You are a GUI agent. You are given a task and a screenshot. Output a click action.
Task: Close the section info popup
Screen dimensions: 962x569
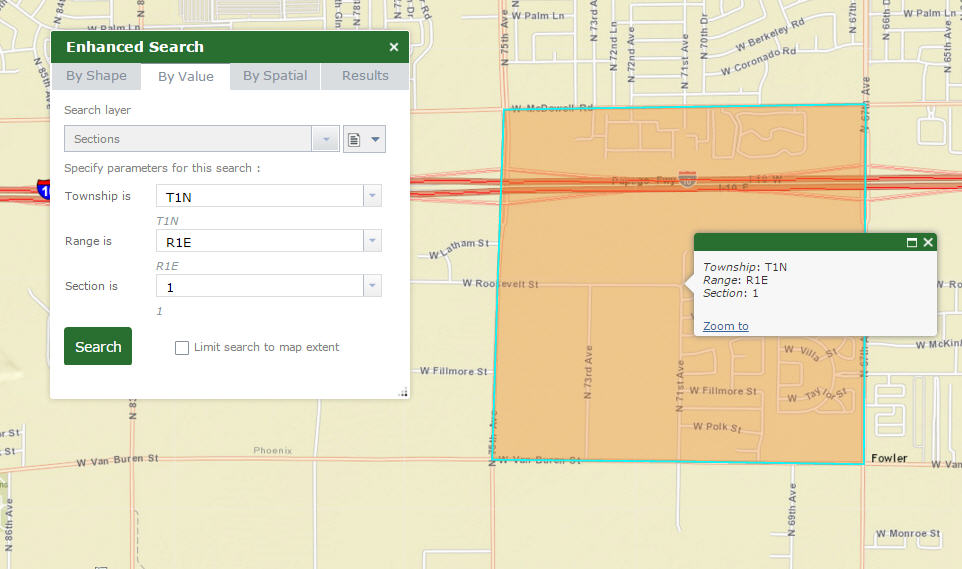point(928,242)
